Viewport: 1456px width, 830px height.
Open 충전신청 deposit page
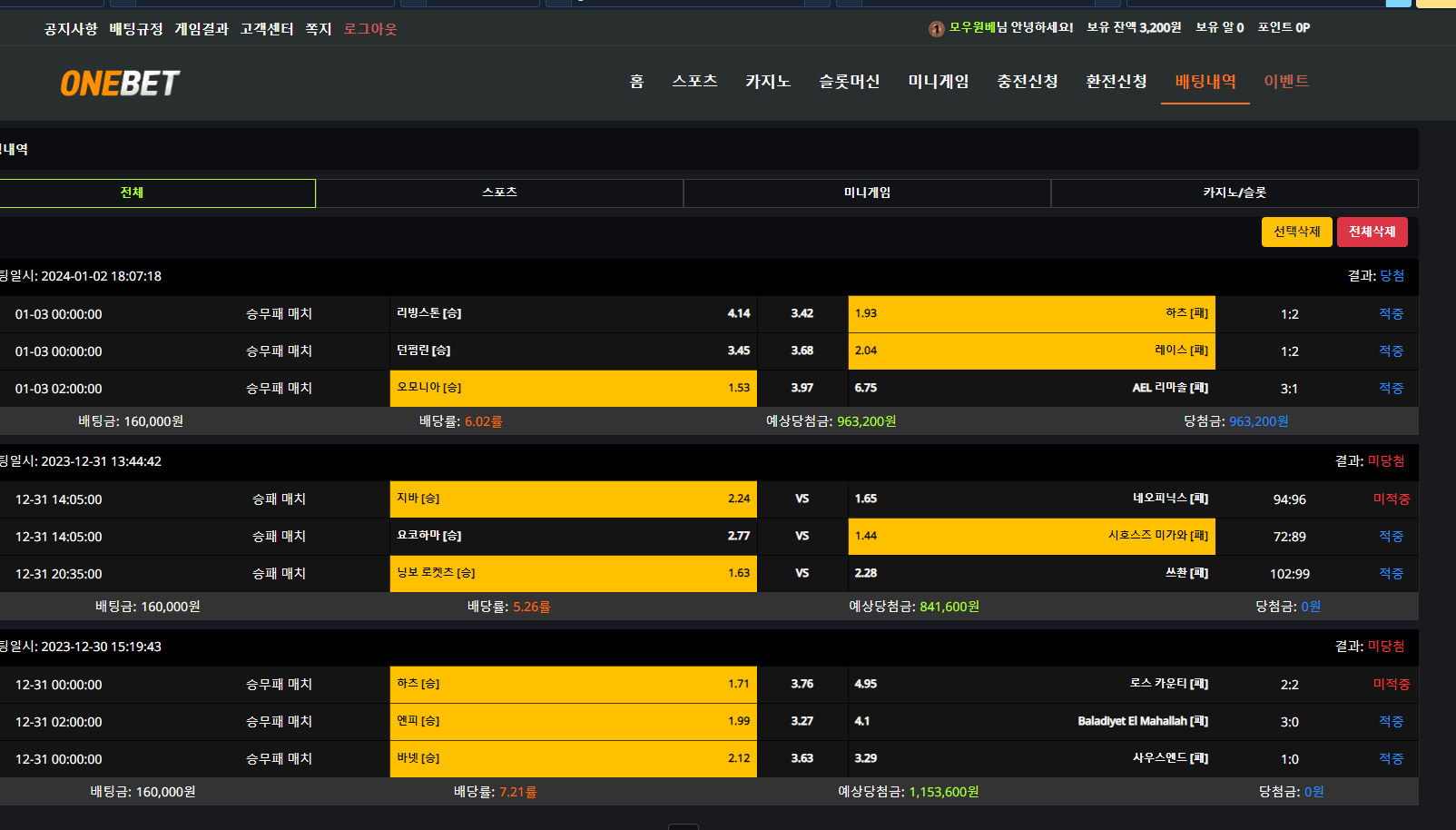pyautogui.click(x=1027, y=82)
